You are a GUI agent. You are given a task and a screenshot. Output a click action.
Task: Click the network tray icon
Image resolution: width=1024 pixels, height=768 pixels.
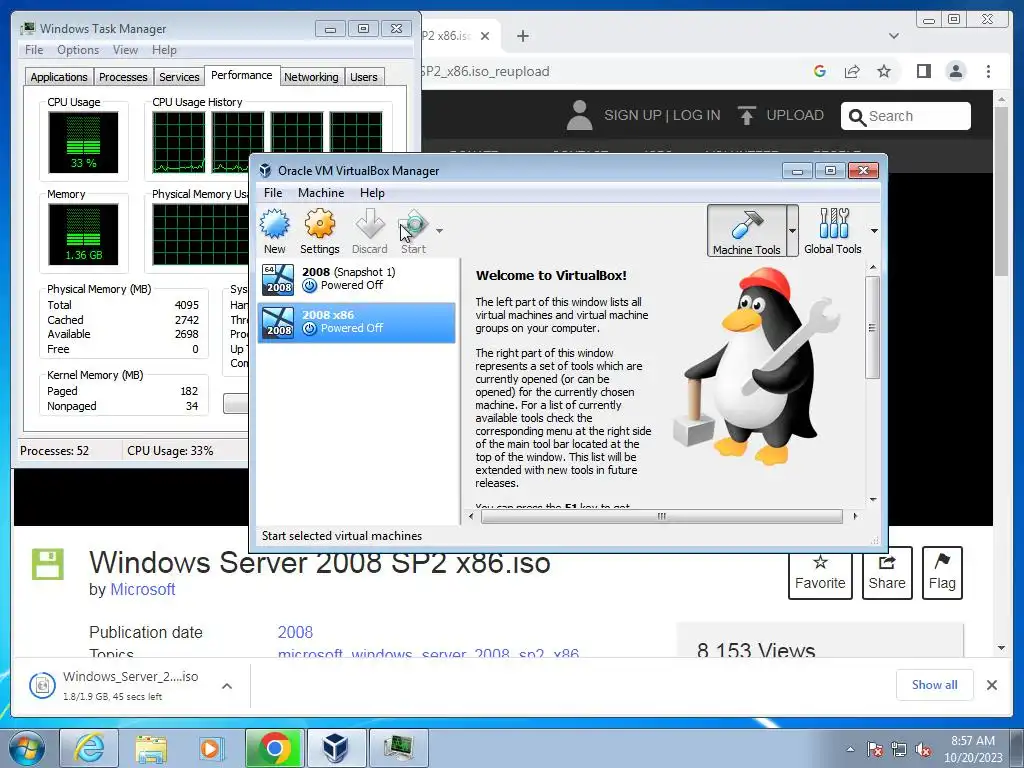click(899, 749)
